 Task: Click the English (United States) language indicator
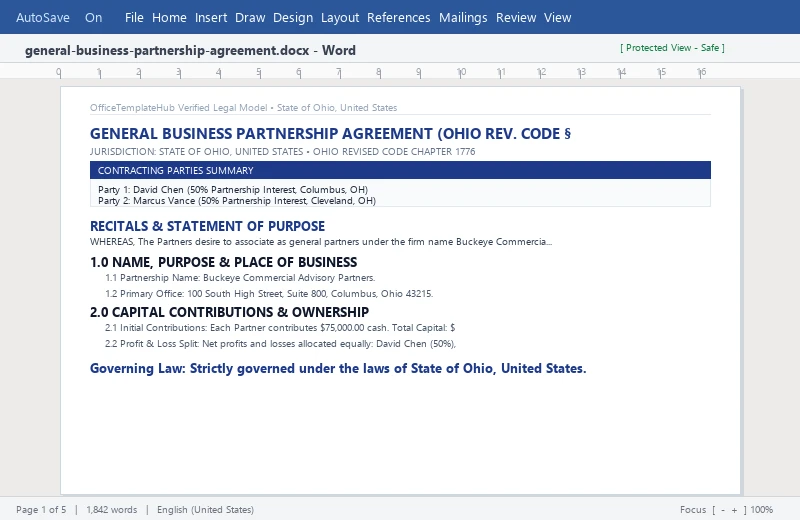click(205, 509)
